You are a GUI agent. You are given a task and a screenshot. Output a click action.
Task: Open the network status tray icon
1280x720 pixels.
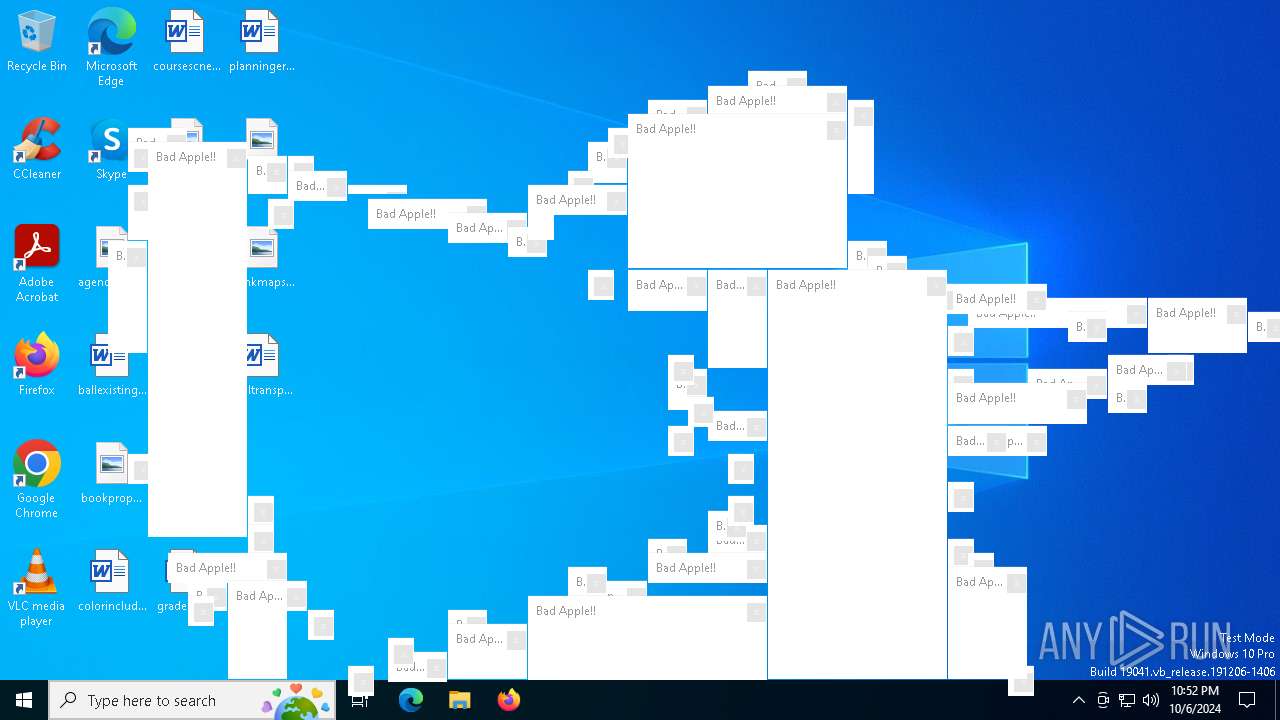pos(1127,700)
